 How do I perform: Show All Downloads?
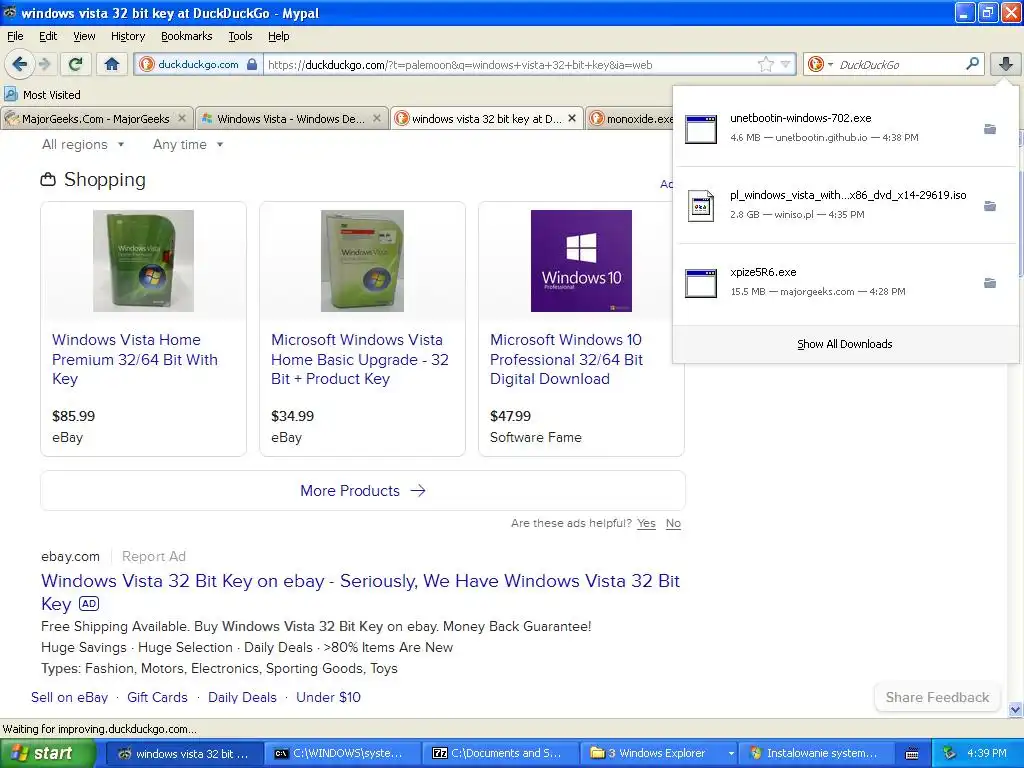(x=844, y=344)
